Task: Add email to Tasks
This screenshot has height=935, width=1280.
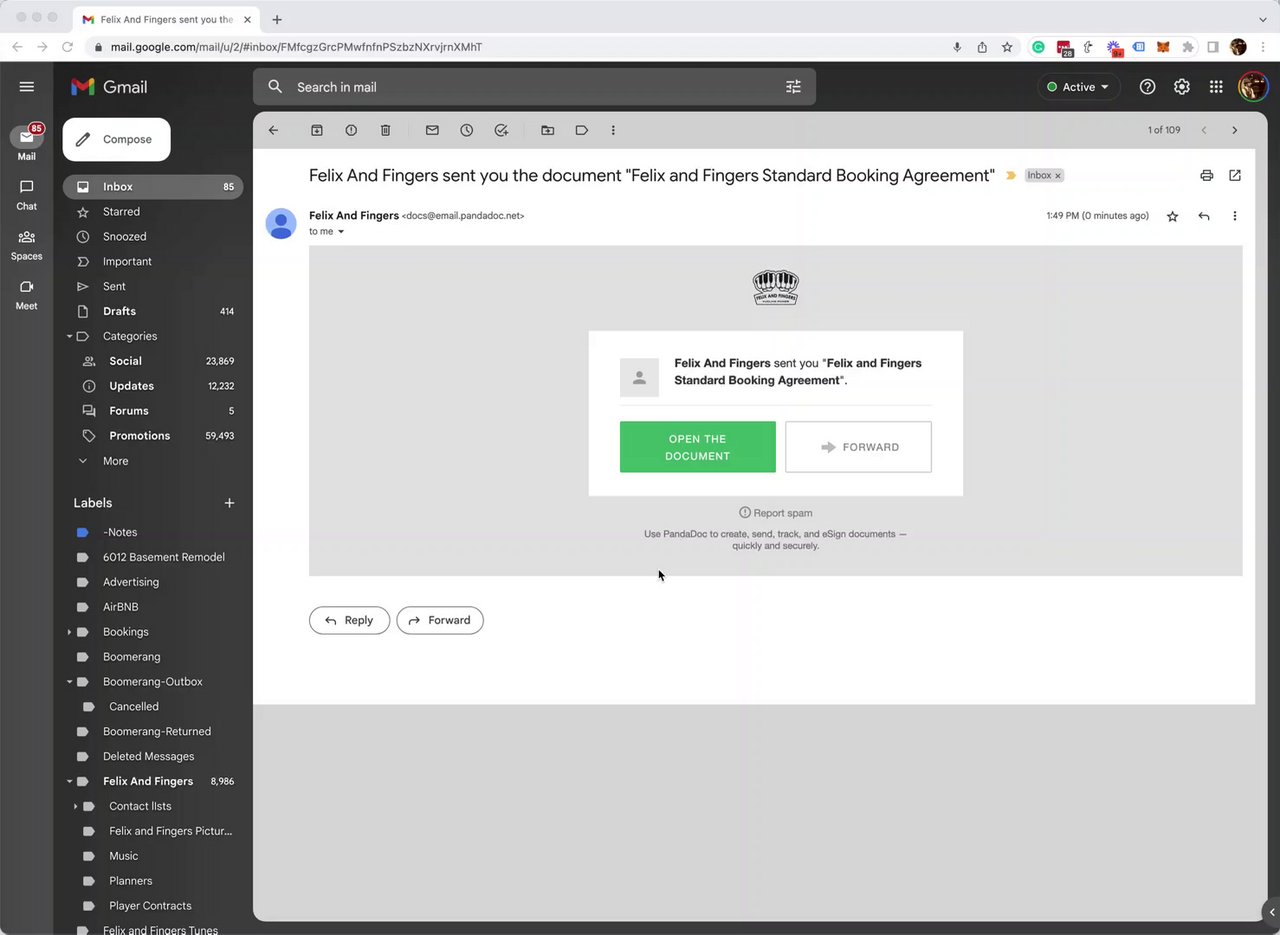Action: click(x=501, y=130)
